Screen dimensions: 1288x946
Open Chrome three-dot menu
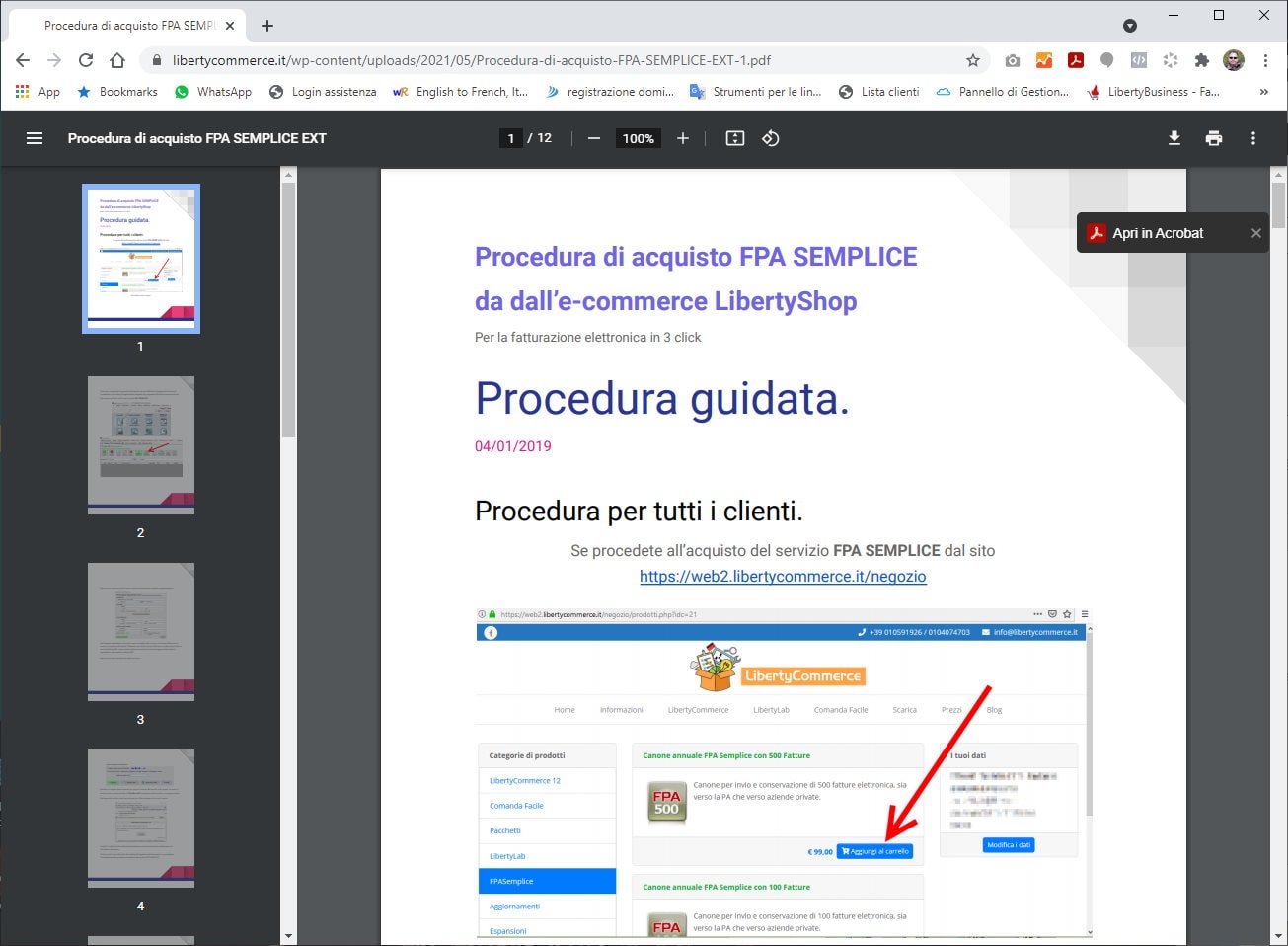(x=1265, y=60)
